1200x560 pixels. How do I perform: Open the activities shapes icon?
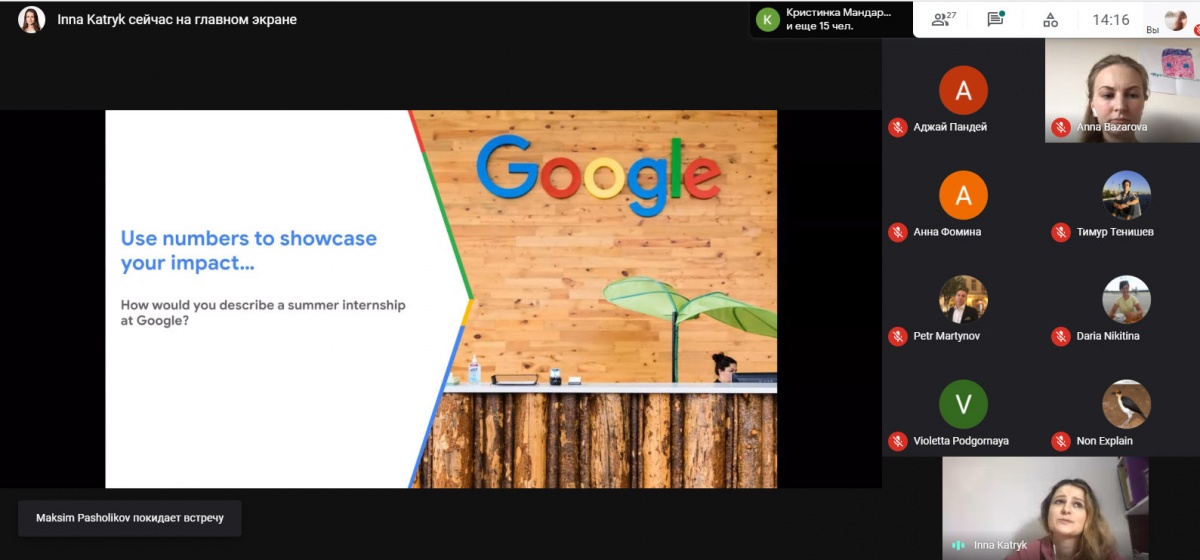1050,19
